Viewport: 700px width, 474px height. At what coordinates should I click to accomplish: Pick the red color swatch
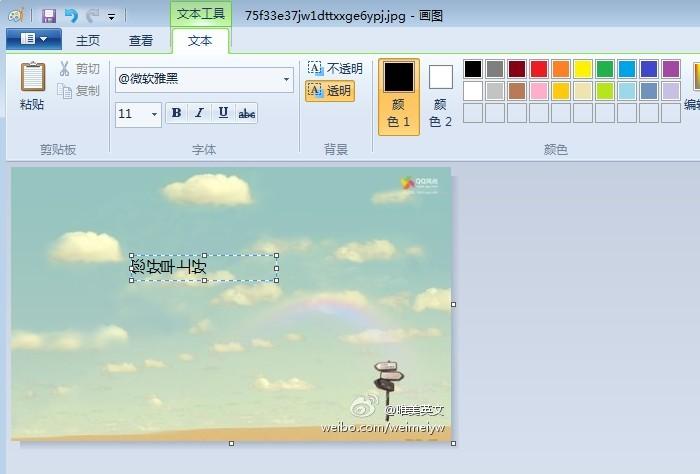coord(539,69)
